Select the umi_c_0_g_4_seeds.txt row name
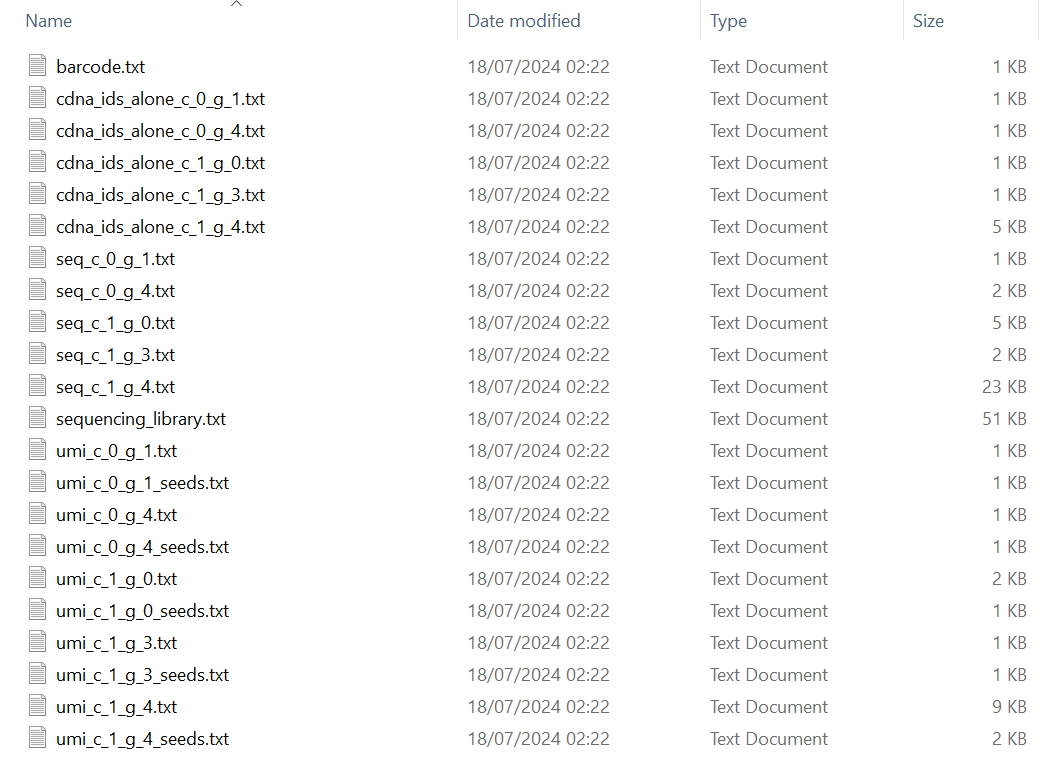This screenshot has height=769, width=1048. pos(142,547)
